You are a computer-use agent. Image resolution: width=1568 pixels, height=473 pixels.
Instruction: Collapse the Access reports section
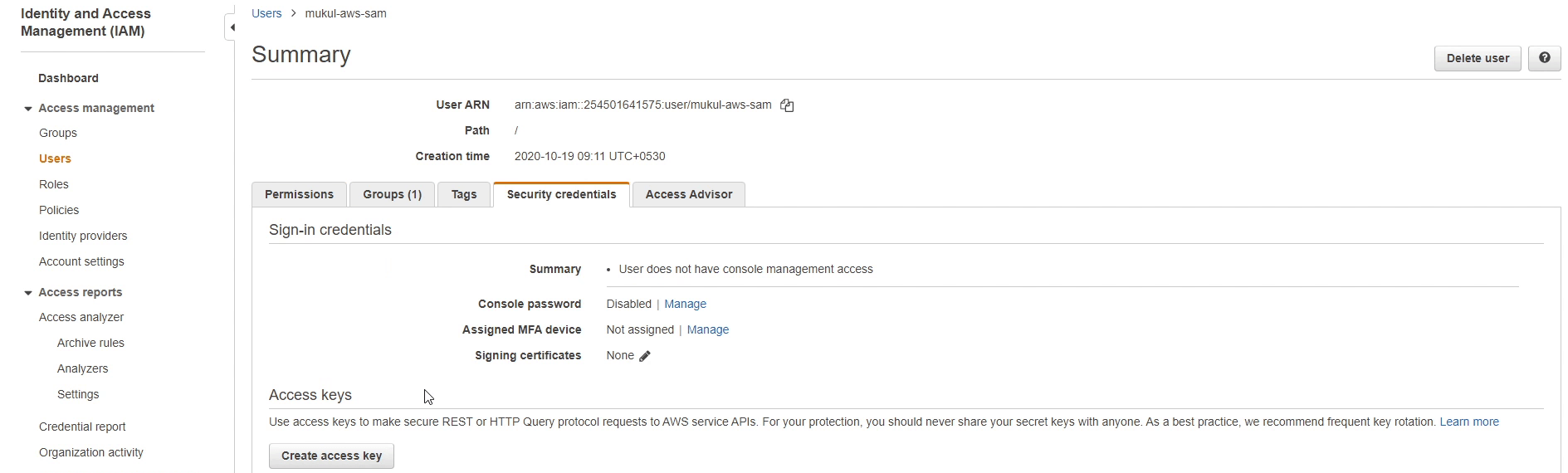pos(28,293)
